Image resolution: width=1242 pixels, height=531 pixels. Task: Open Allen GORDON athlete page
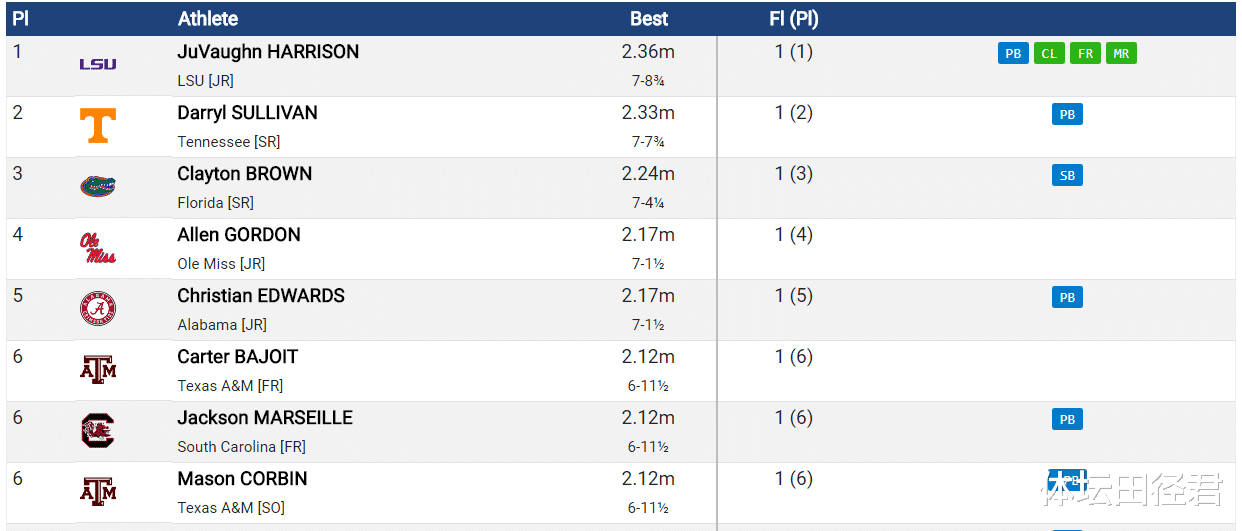click(x=239, y=235)
